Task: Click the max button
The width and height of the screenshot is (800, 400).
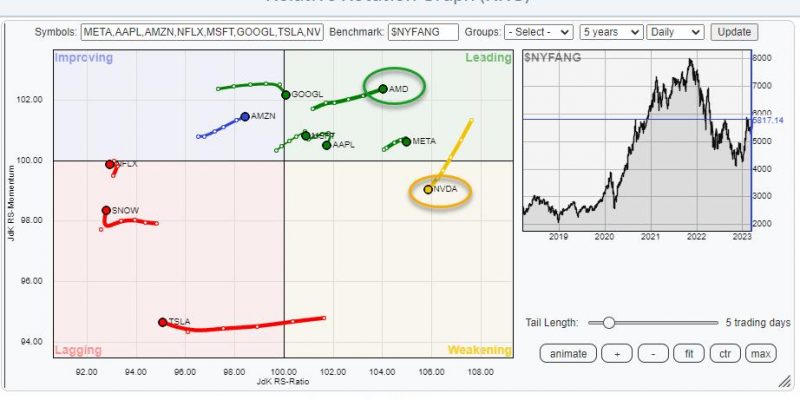Action: (x=761, y=353)
